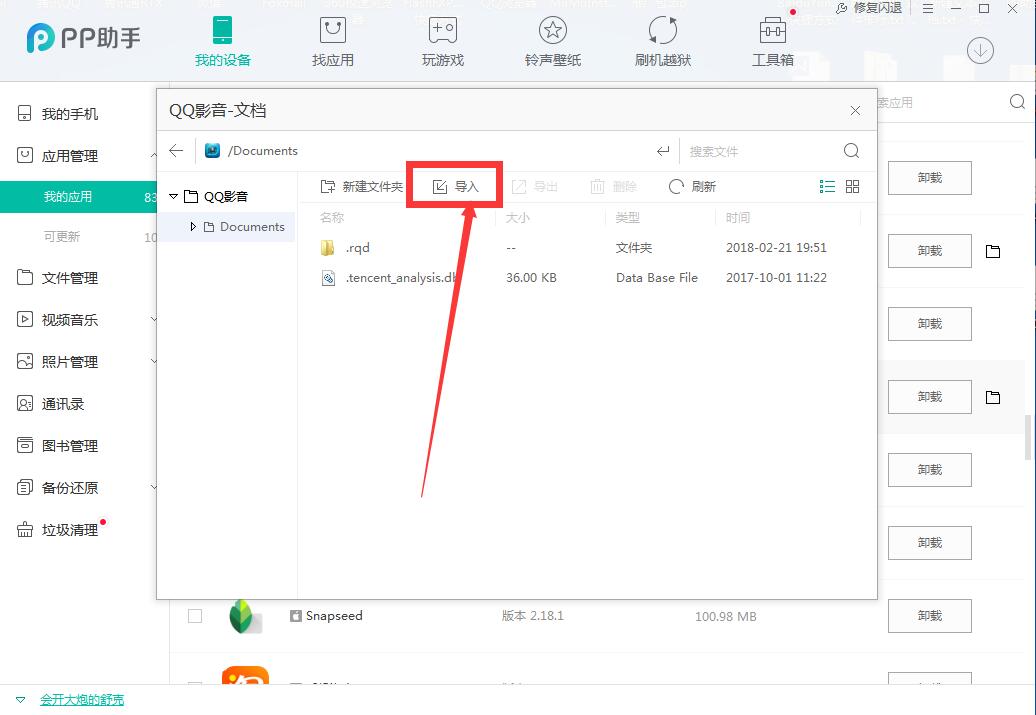Click the 搜索文件 search box

point(760,151)
